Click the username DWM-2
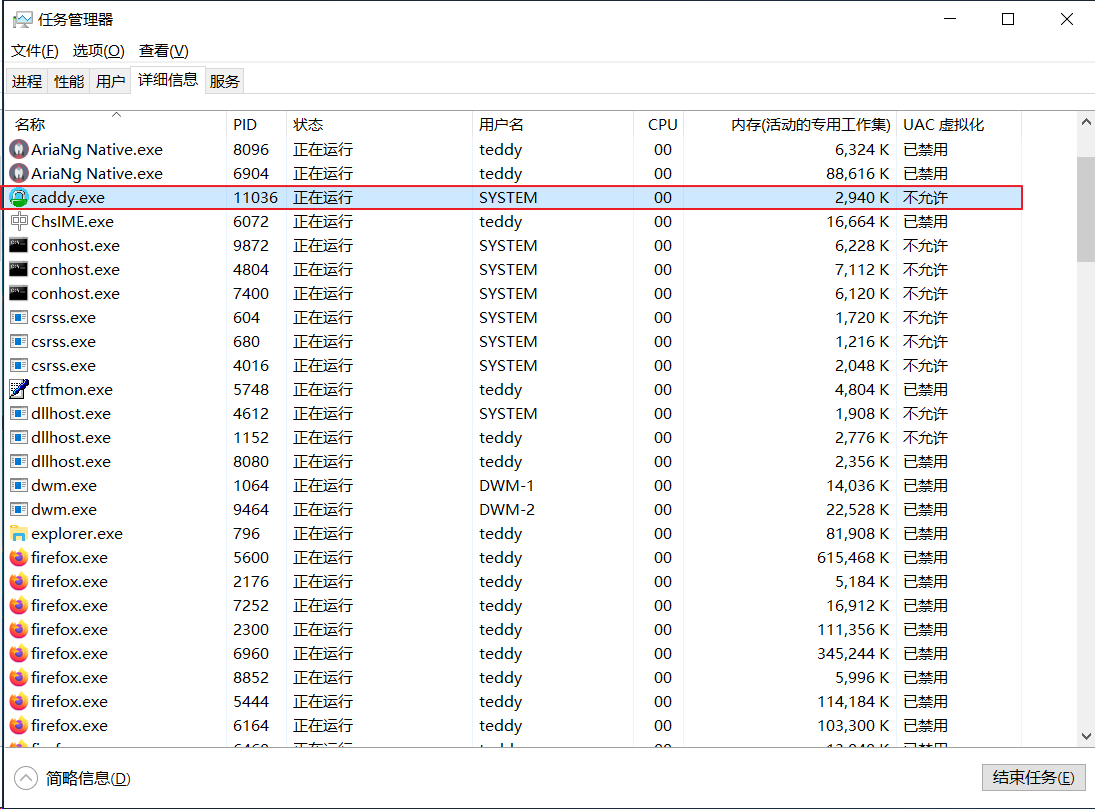1095x809 pixels. click(x=507, y=509)
